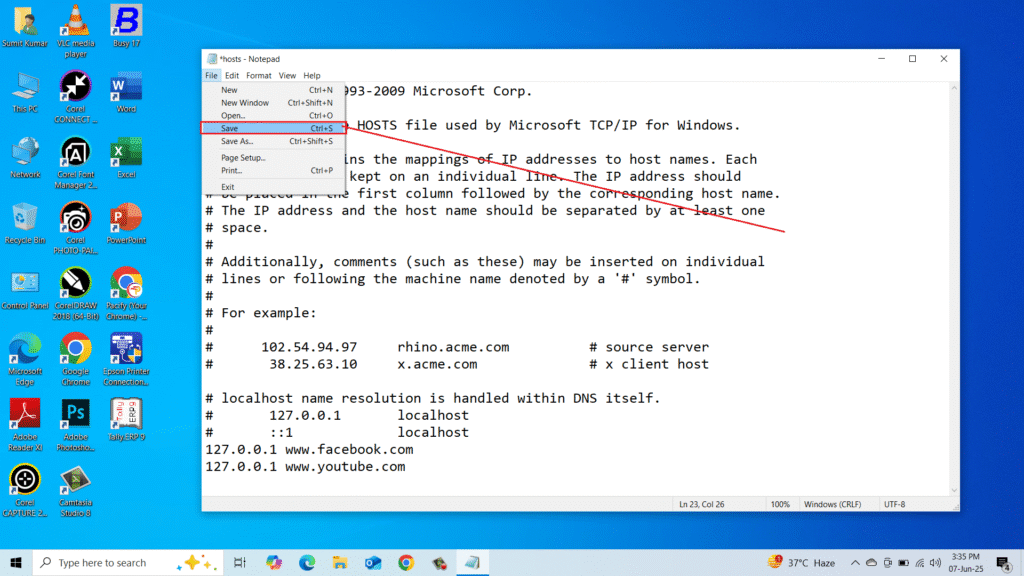The height and width of the screenshot is (576, 1024).
Task: Click the line '127.0.0.1 www.facebook.com'
Action: [309, 449]
